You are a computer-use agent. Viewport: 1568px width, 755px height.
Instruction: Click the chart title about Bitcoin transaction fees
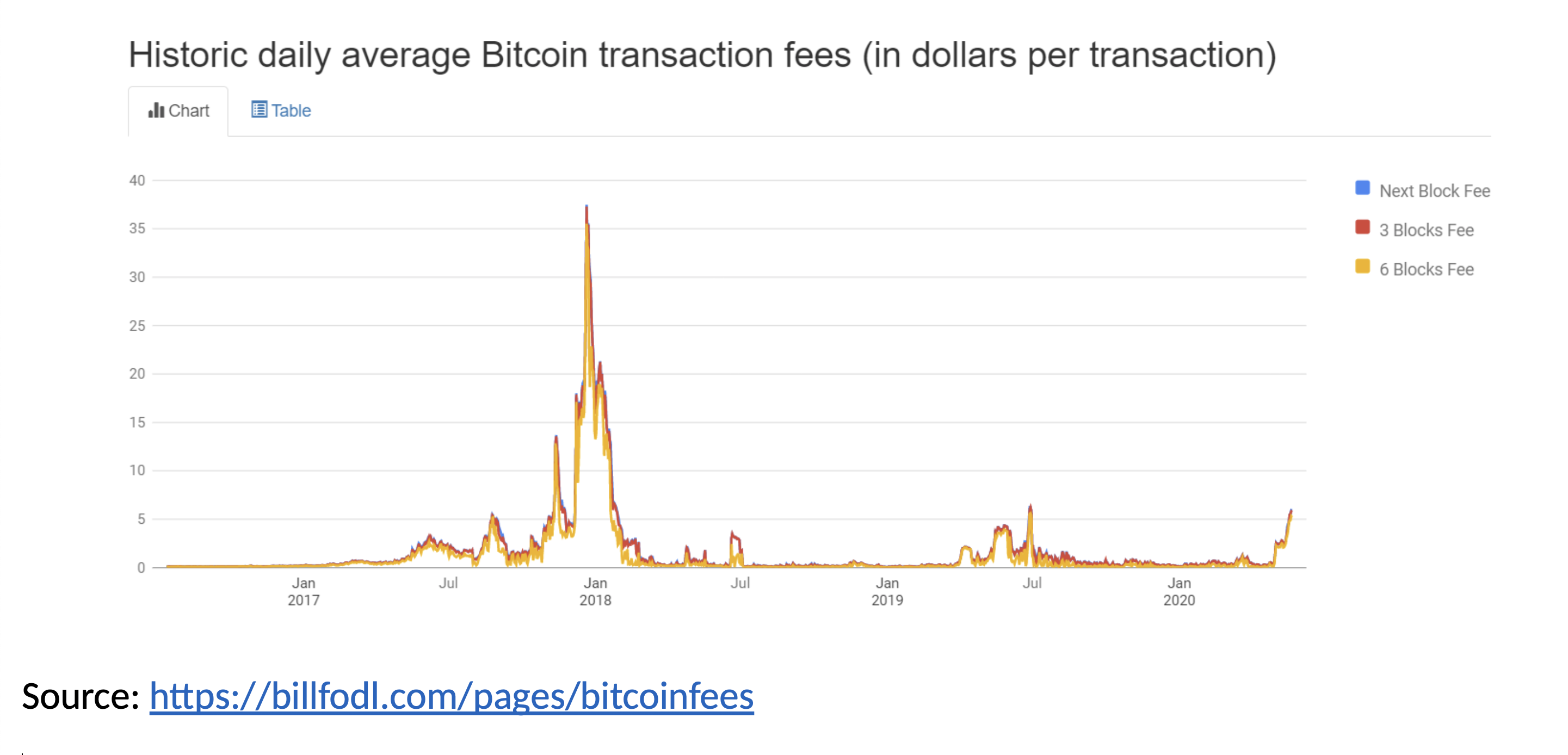[x=702, y=55]
